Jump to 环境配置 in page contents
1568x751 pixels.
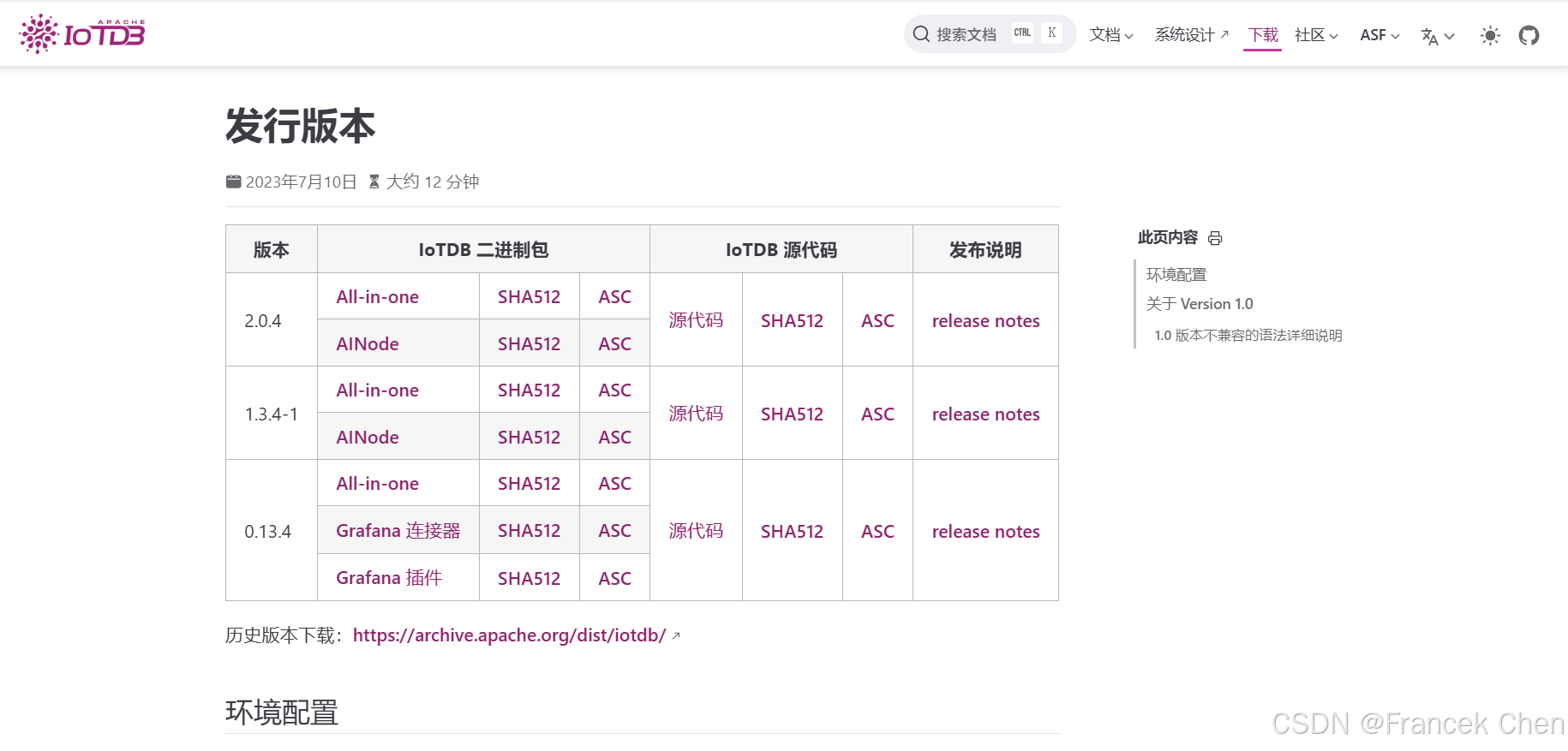point(1176,275)
